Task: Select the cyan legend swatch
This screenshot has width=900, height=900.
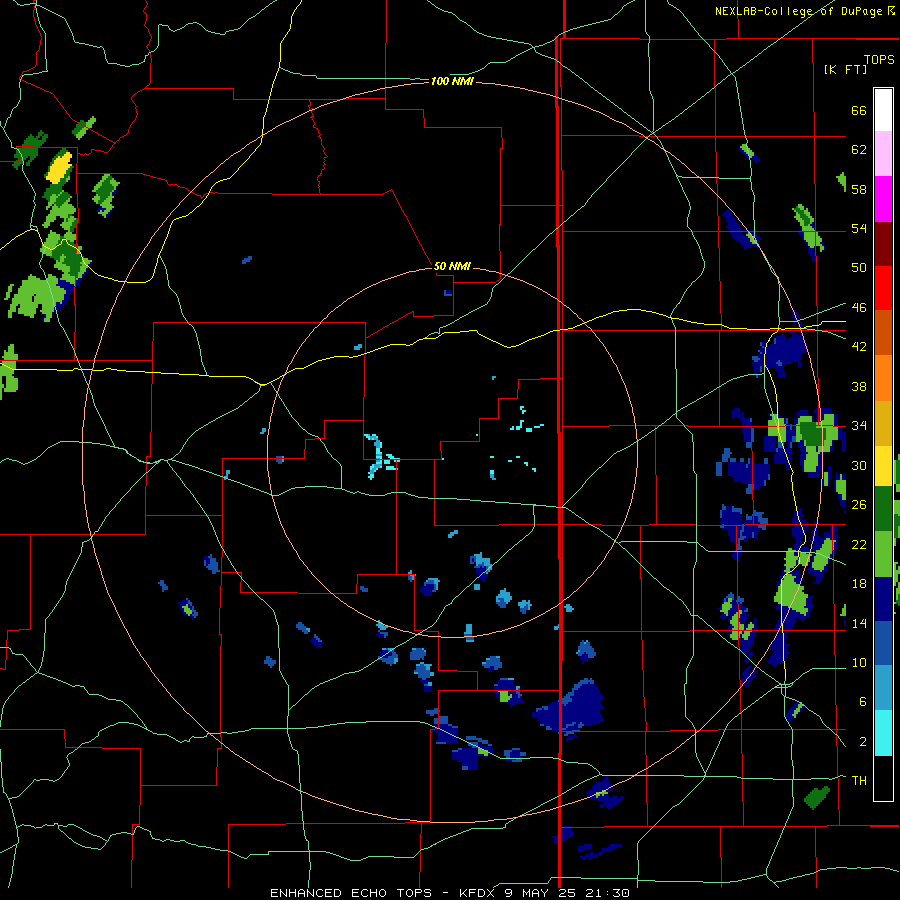Action: [x=883, y=733]
